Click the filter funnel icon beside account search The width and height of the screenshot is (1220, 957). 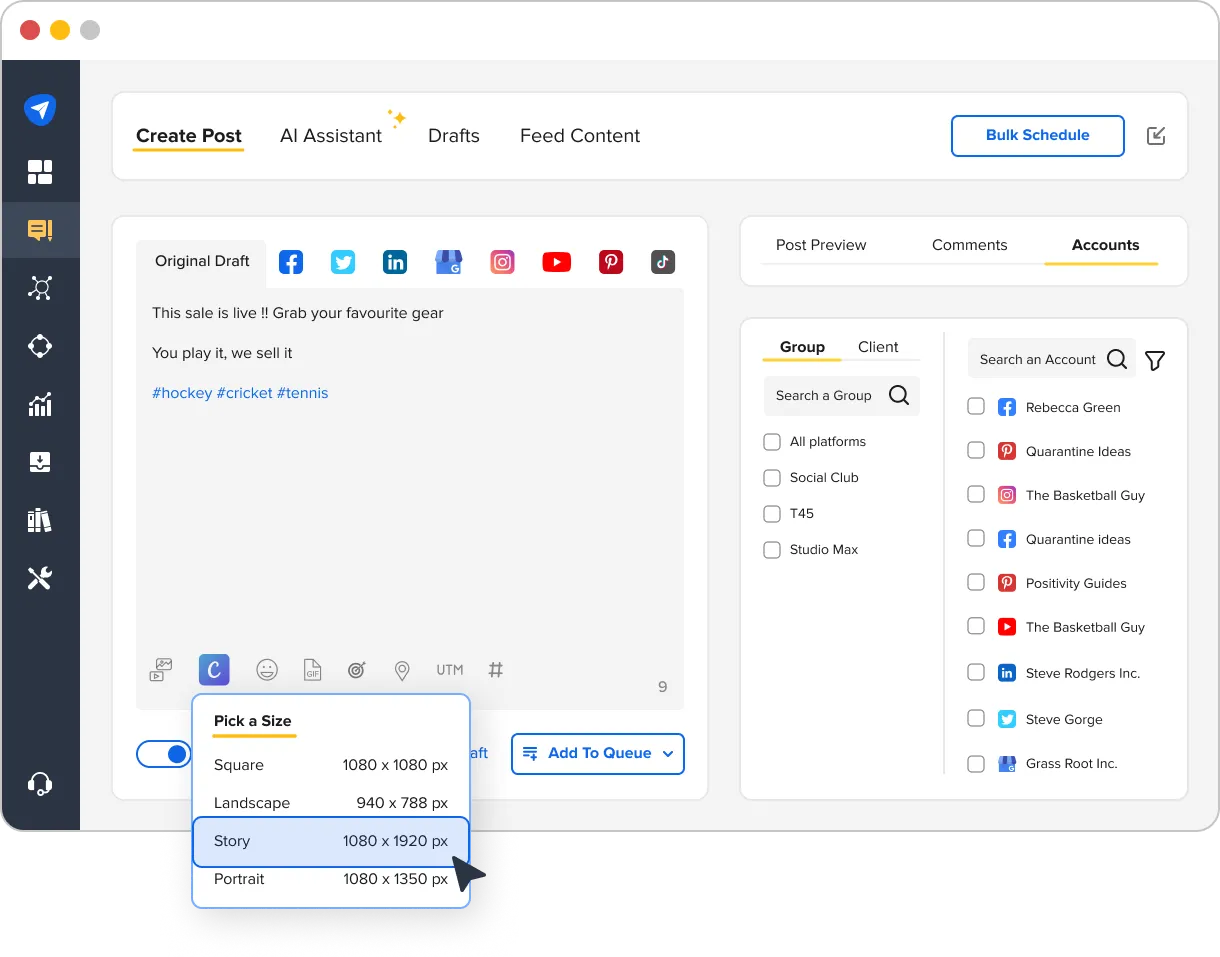1155,360
